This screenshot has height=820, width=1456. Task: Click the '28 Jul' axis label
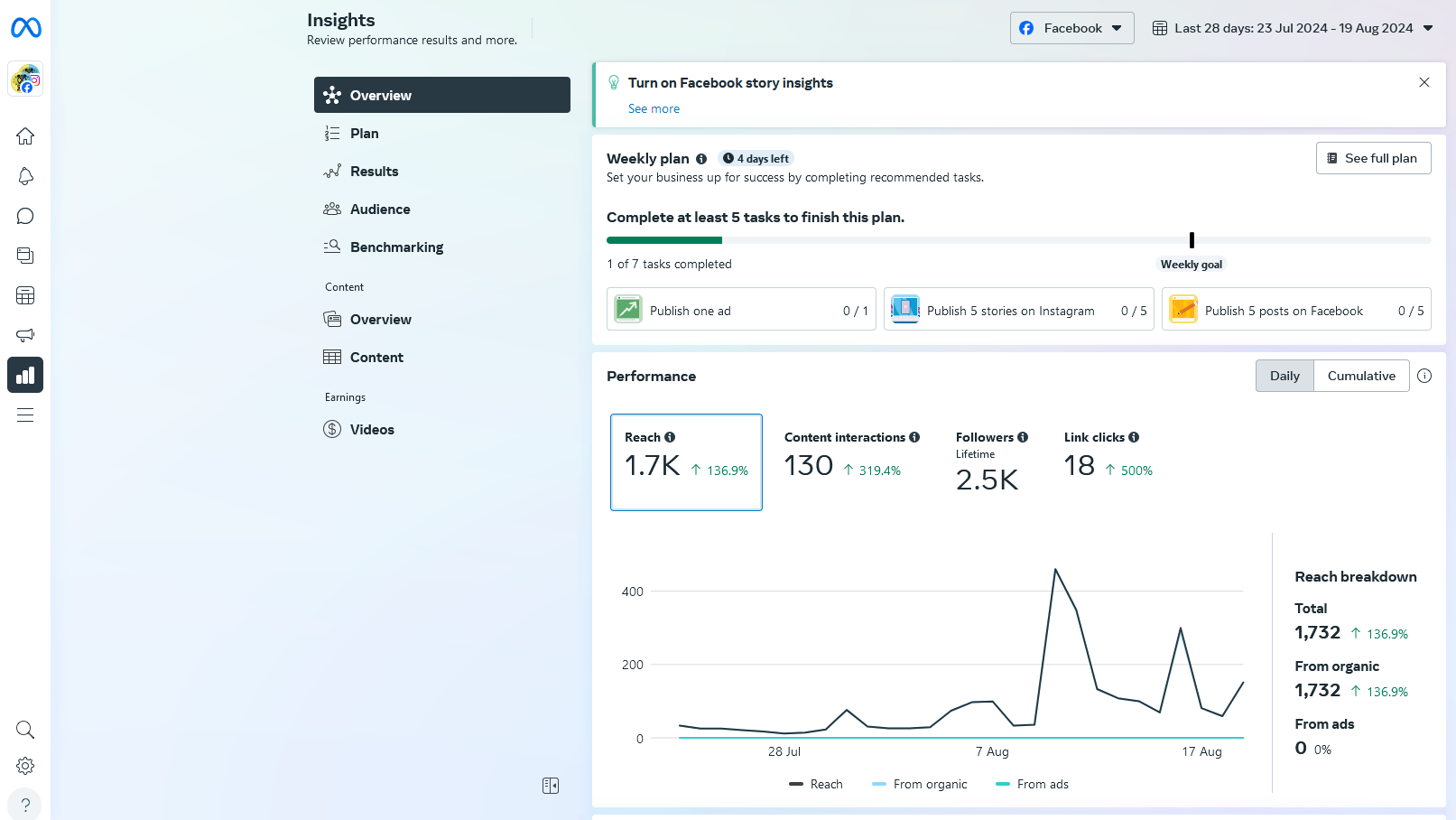point(784,751)
